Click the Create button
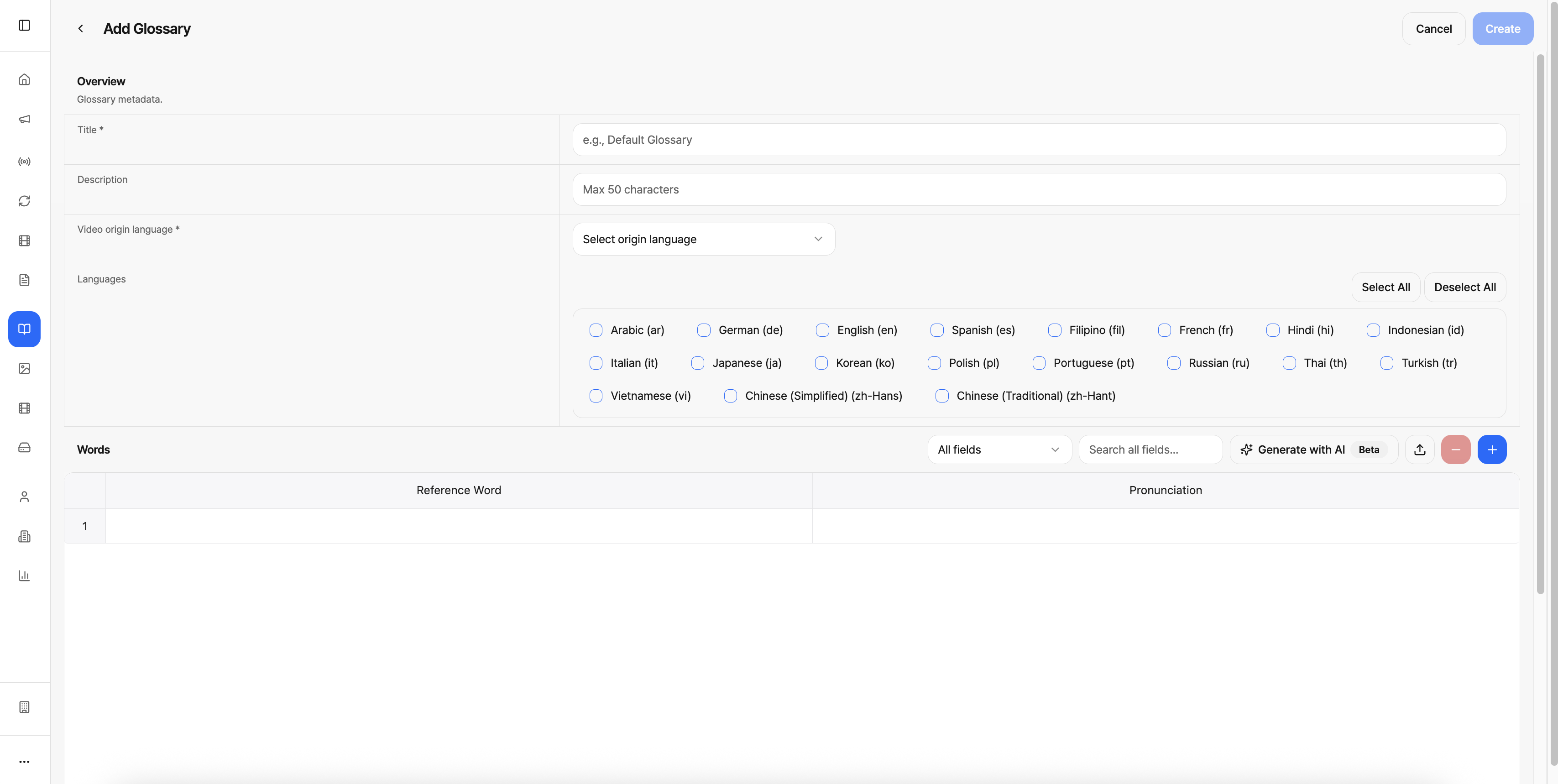 tap(1502, 28)
